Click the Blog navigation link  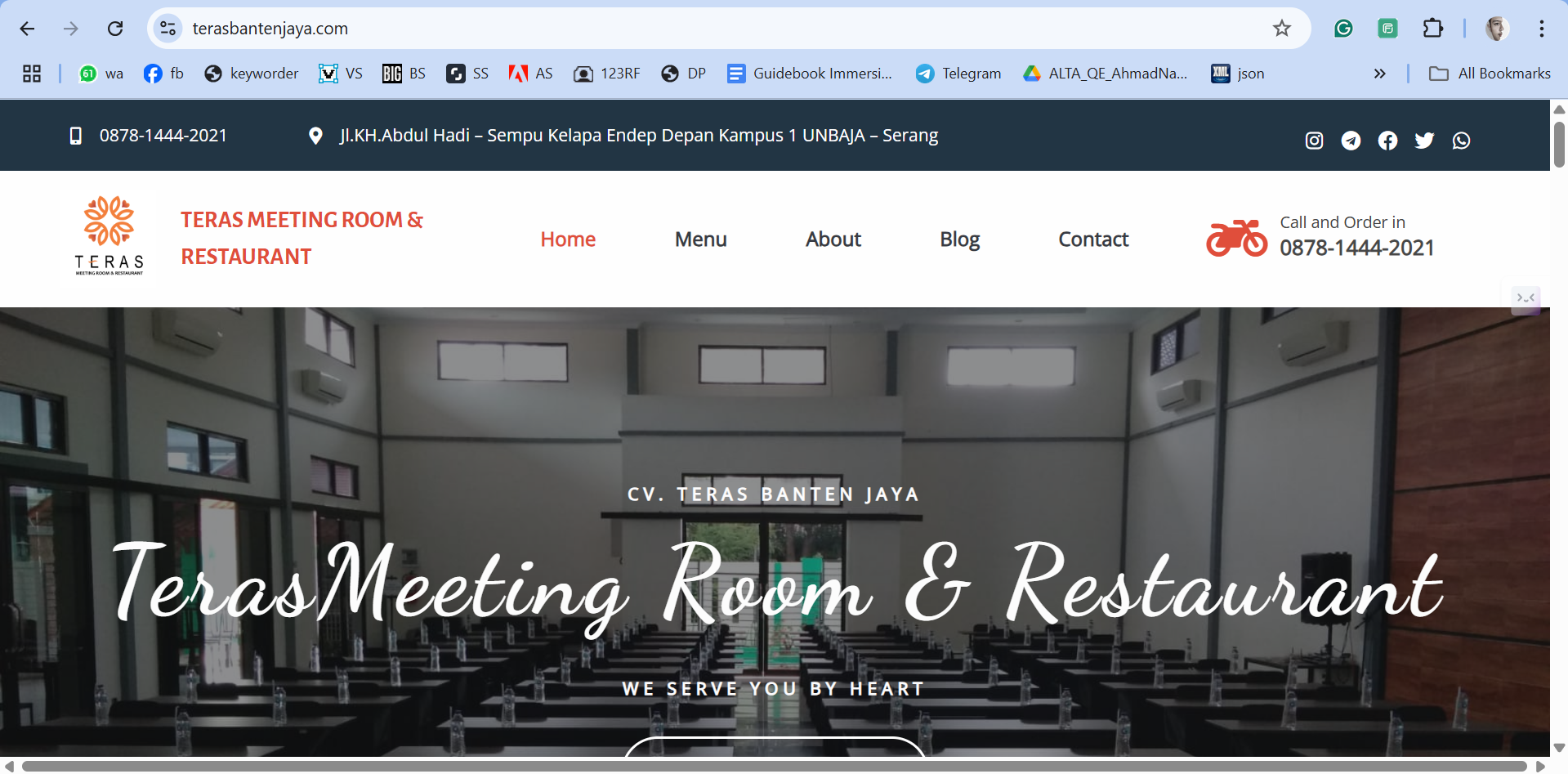tap(959, 239)
